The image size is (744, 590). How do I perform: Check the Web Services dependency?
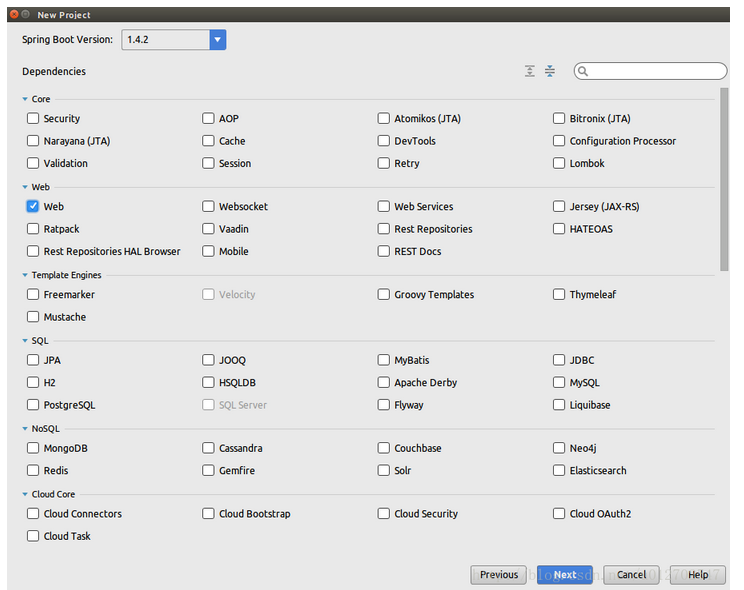click(383, 206)
